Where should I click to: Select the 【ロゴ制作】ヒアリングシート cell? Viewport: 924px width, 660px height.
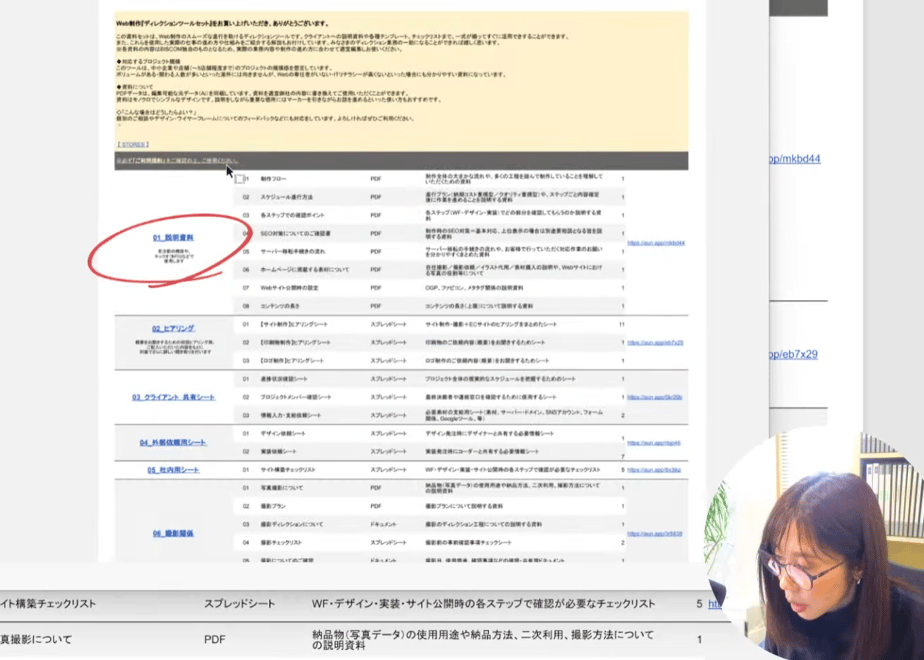point(292,361)
